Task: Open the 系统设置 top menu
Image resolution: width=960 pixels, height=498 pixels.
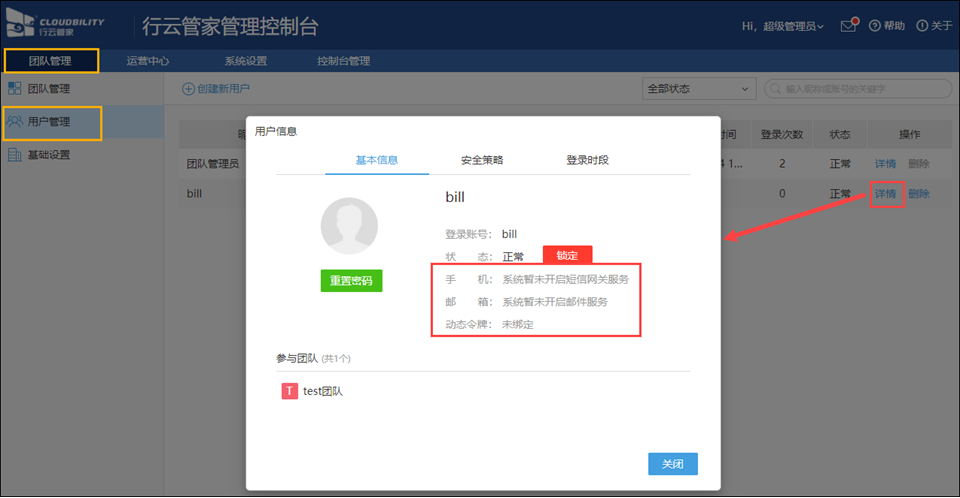Action: coord(245,61)
